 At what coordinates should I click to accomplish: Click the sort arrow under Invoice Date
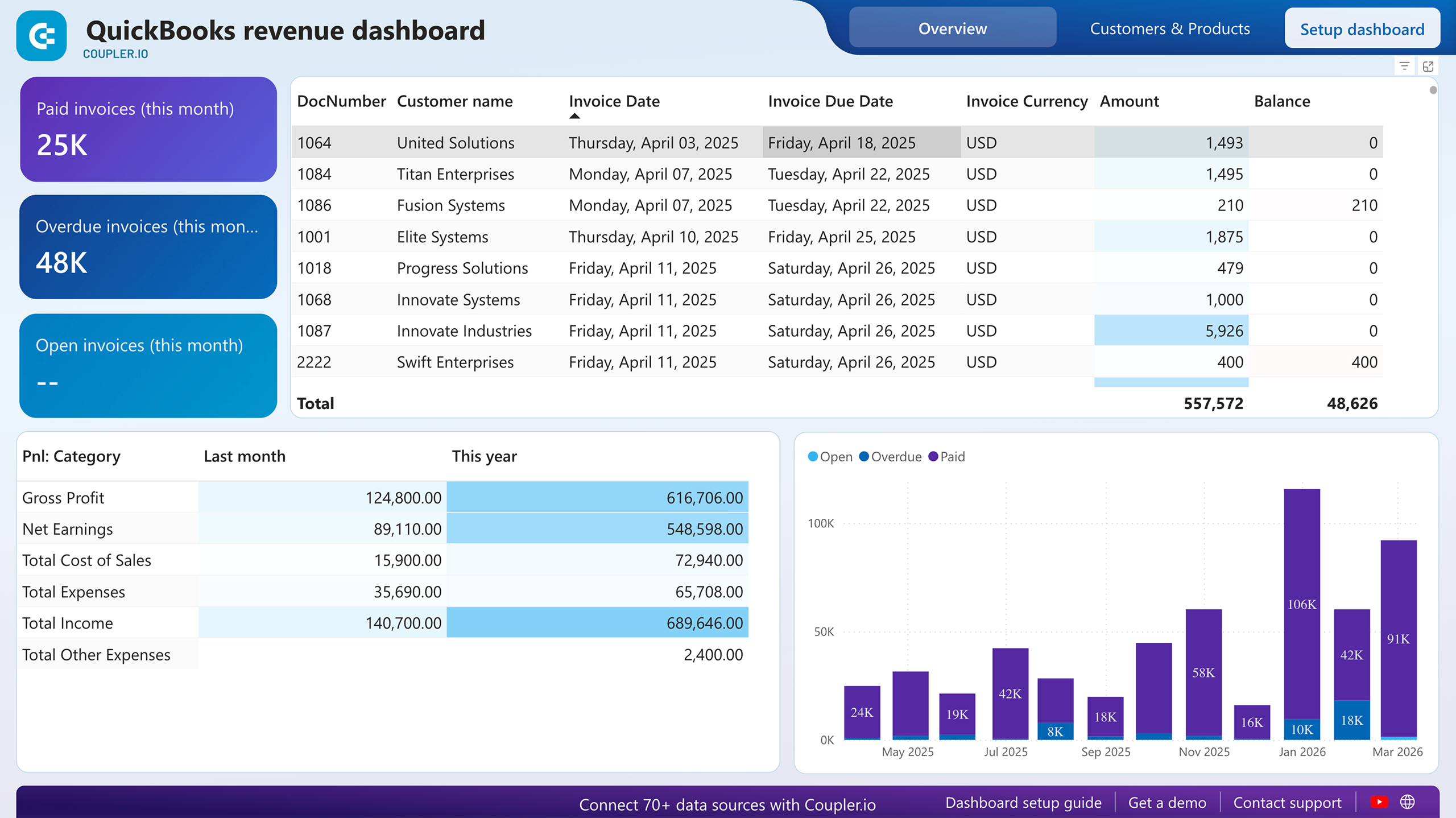coord(576,115)
